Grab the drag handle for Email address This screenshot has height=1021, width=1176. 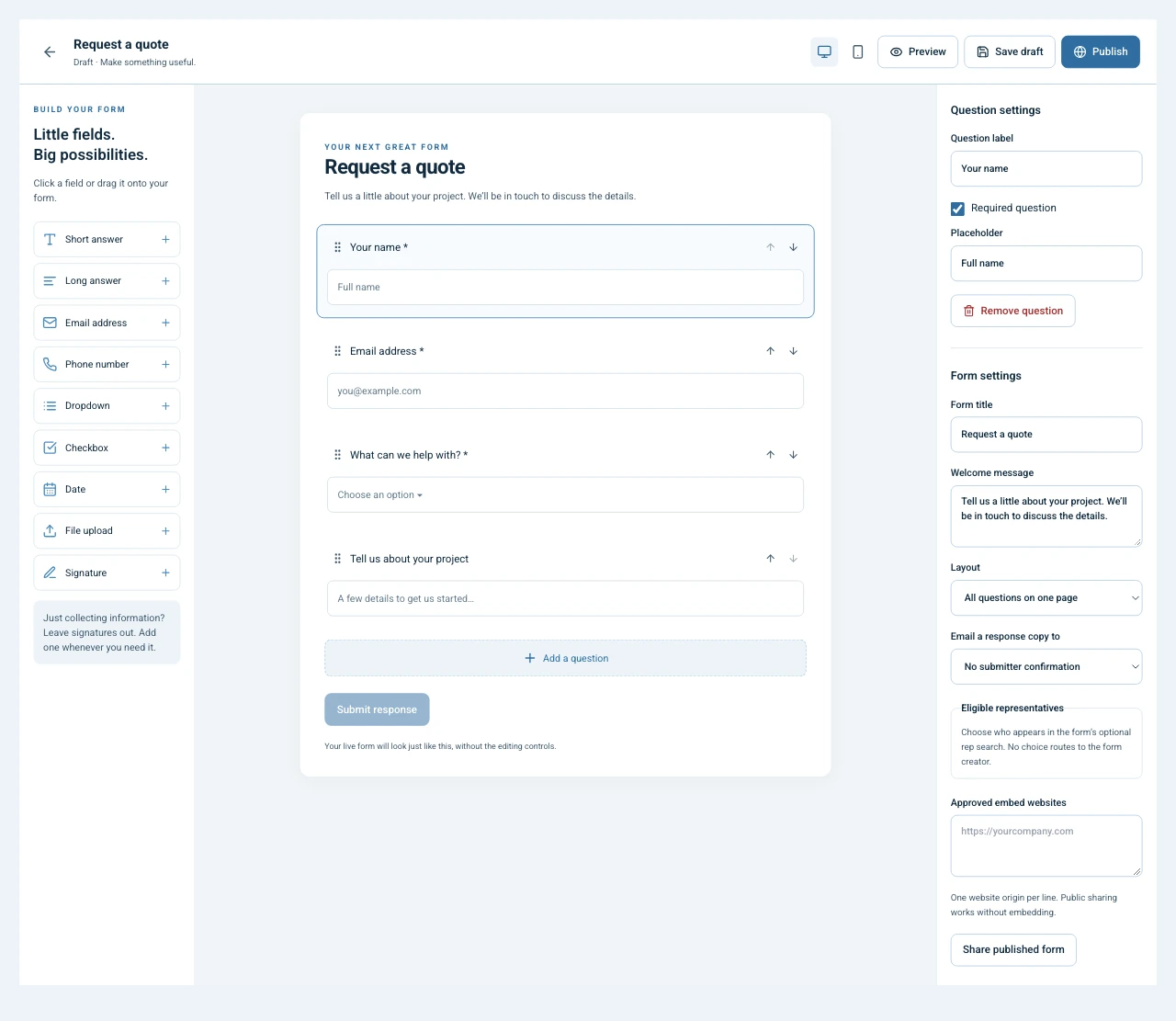pyautogui.click(x=337, y=351)
